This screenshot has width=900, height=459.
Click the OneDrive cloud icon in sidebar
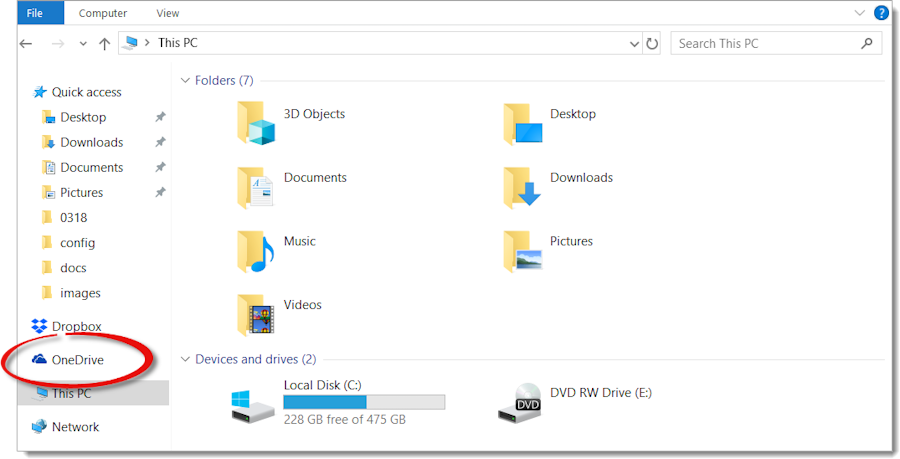click(x=39, y=360)
